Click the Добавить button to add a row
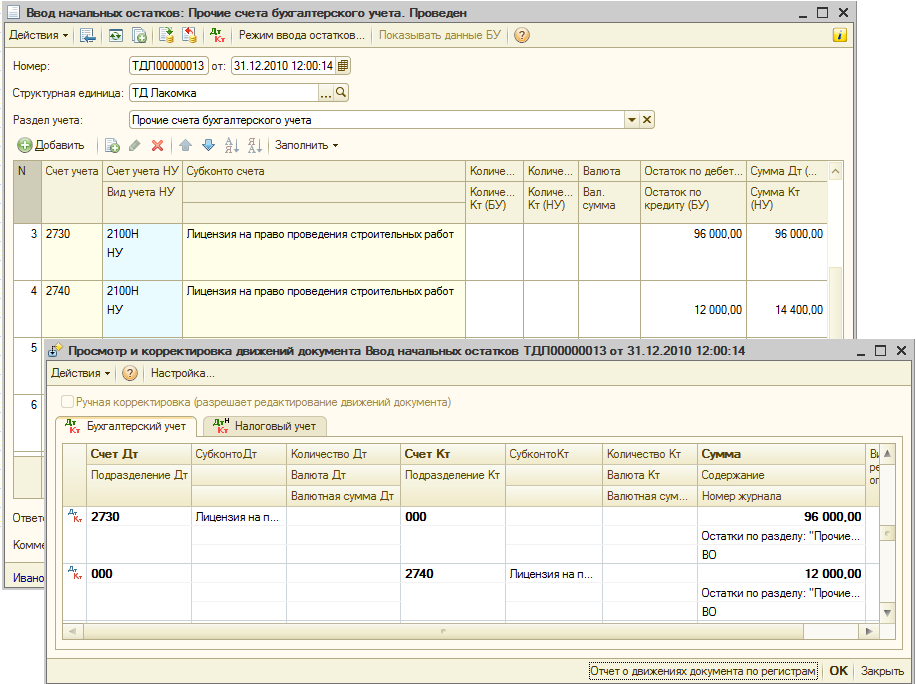Viewport: 916px width, 684px height. [x=51, y=145]
